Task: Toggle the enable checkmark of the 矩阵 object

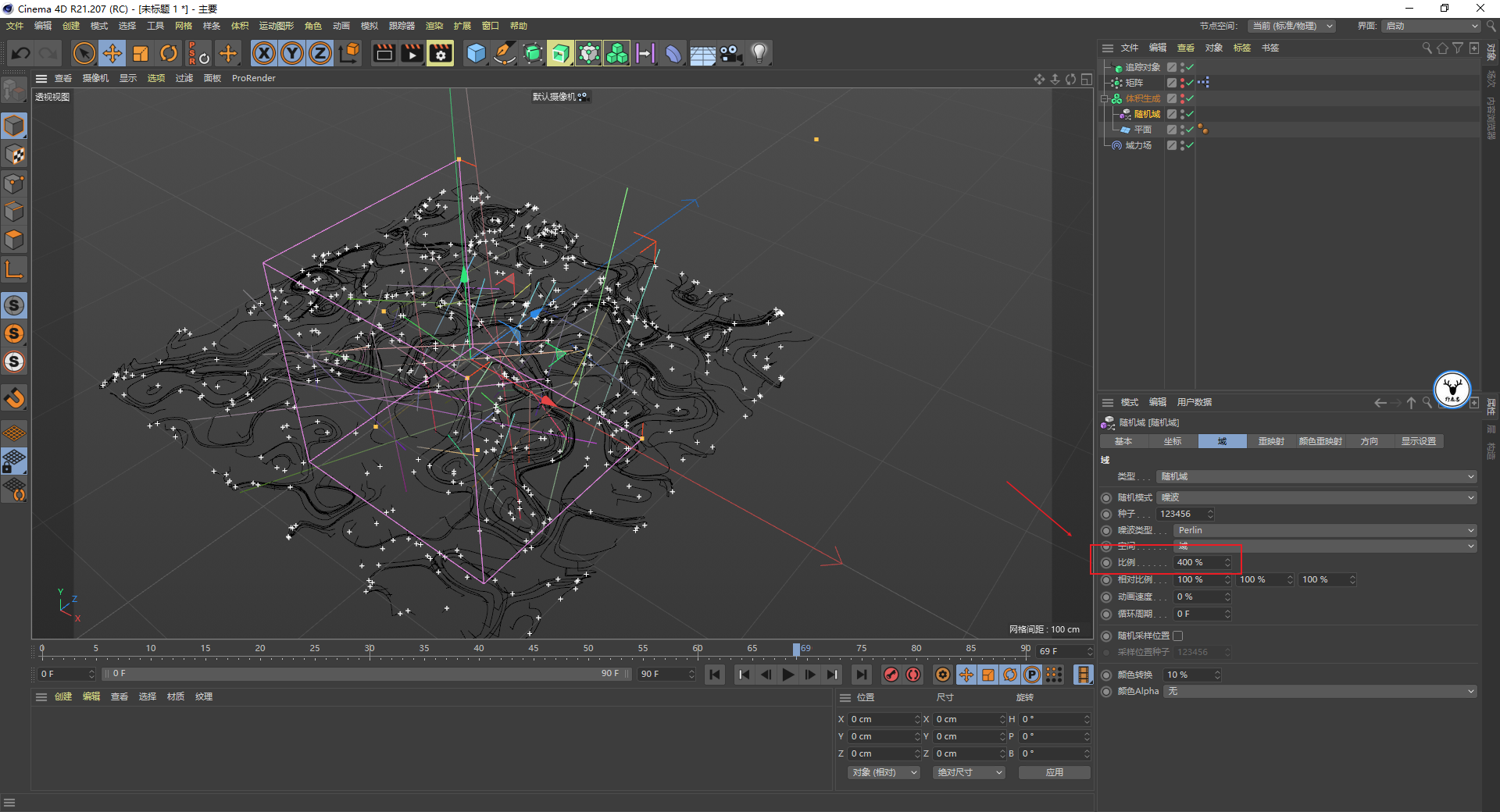Action: (1190, 83)
